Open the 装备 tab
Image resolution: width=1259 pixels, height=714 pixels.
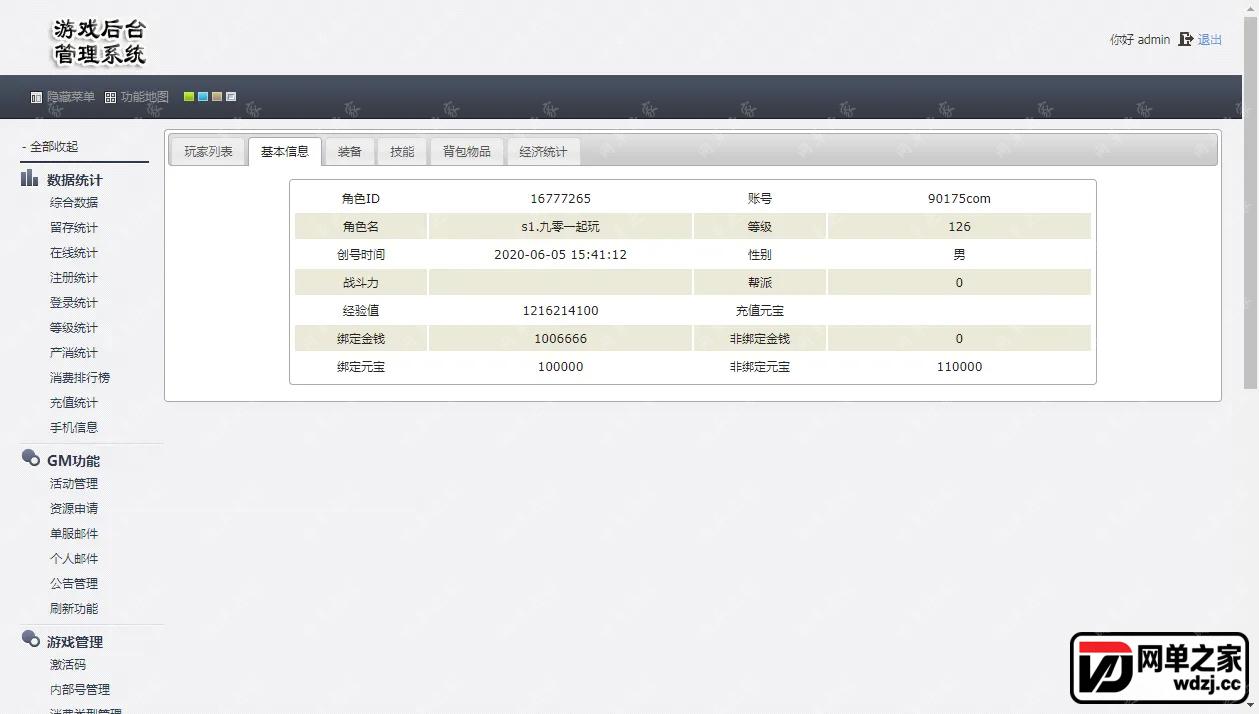click(350, 152)
